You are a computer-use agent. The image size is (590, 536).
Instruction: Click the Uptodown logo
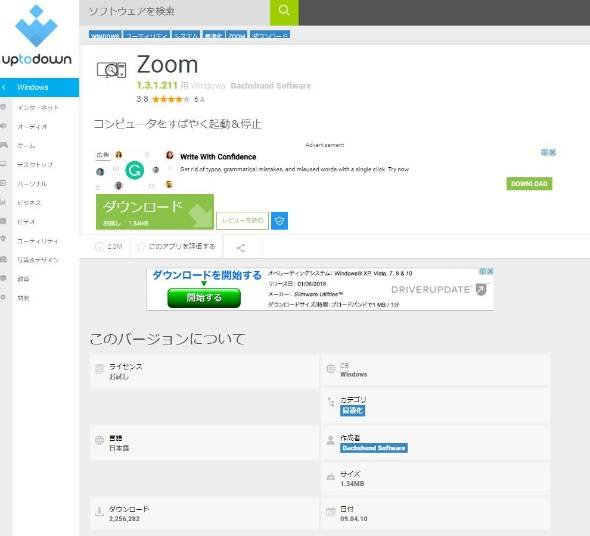point(36,36)
